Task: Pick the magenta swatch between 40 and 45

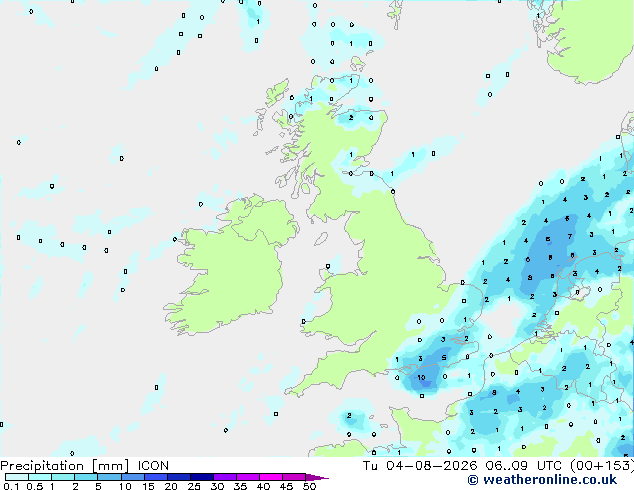Action: (x=271, y=477)
